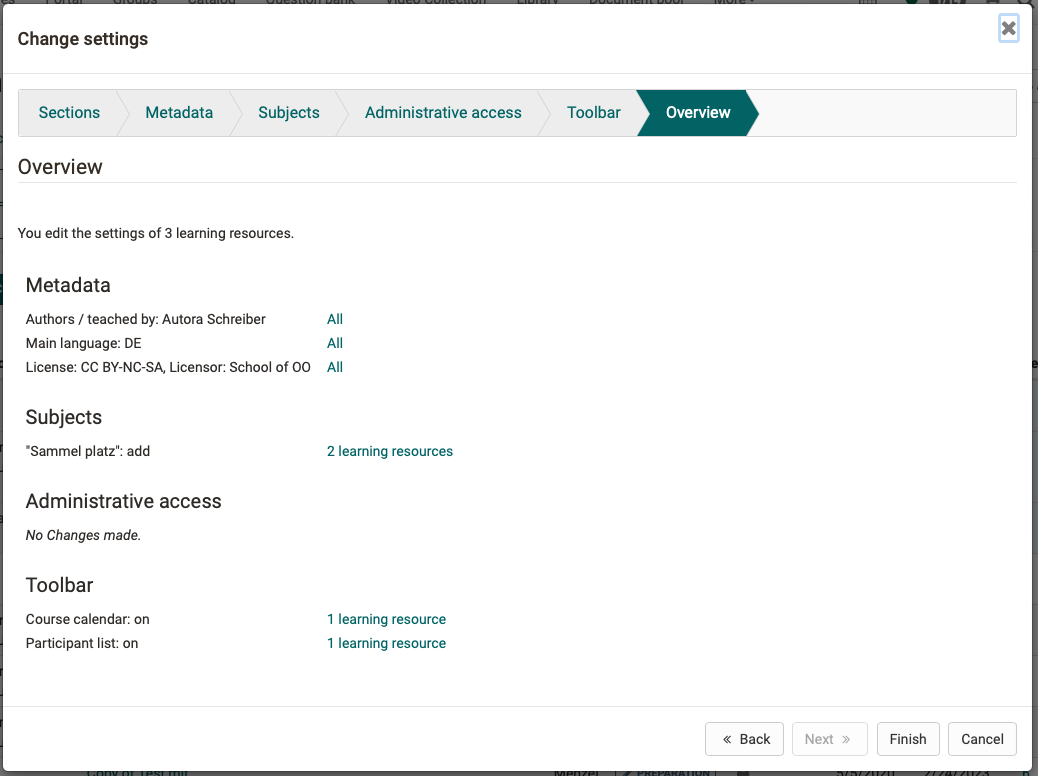The image size is (1038, 776).
Task: View the 2 learning resources for Sammel platz
Action: pyautogui.click(x=389, y=451)
